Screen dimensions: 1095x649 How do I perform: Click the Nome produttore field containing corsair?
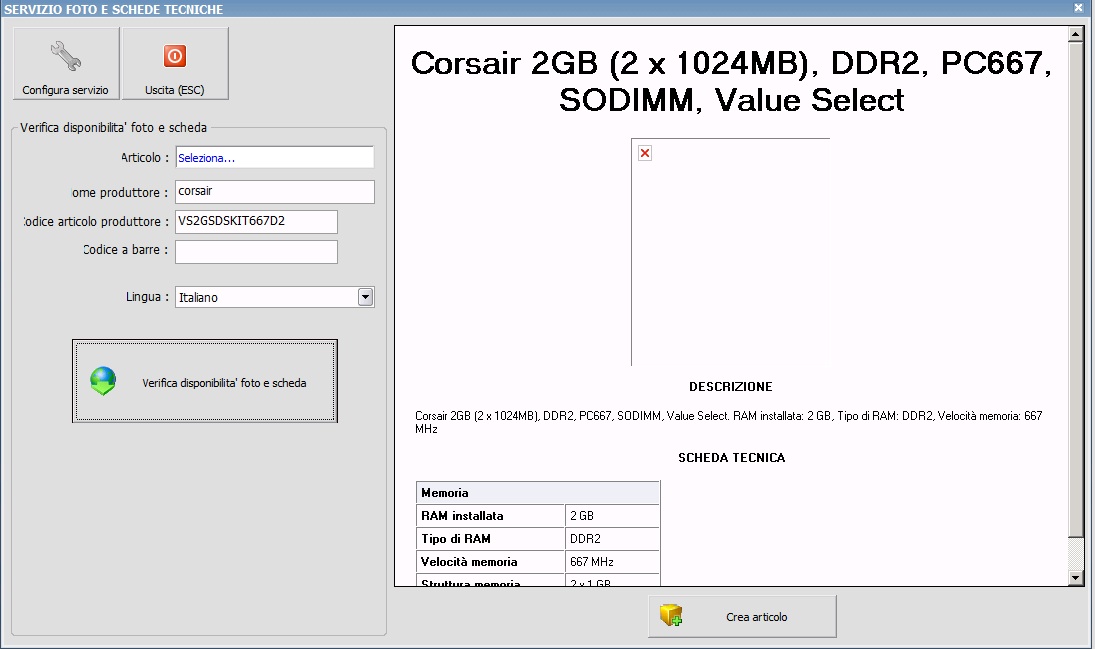tap(274, 191)
